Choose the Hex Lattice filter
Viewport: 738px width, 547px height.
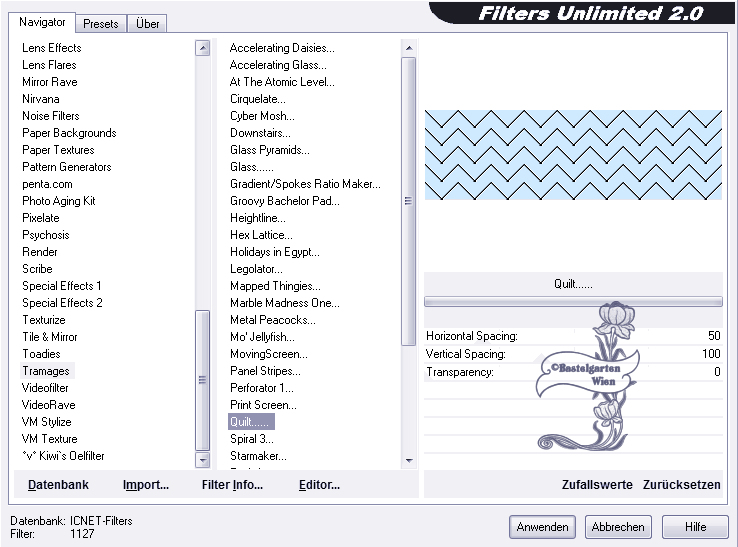[x=261, y=235]
